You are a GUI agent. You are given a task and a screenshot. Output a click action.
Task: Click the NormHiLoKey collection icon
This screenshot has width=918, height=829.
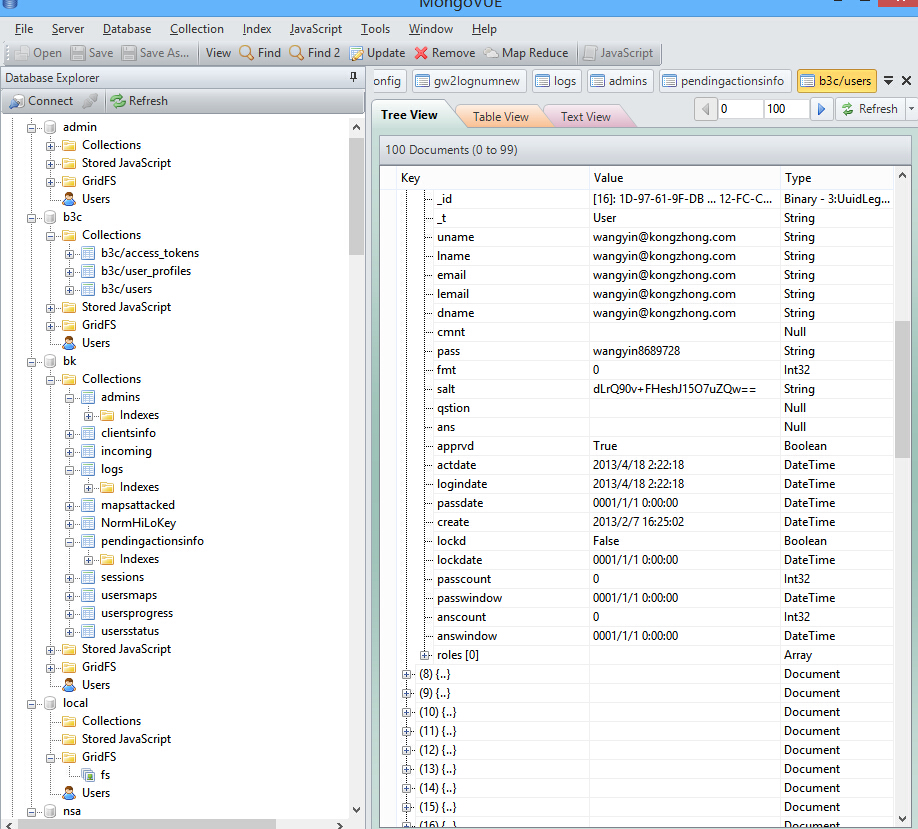(x=88, y=523)
